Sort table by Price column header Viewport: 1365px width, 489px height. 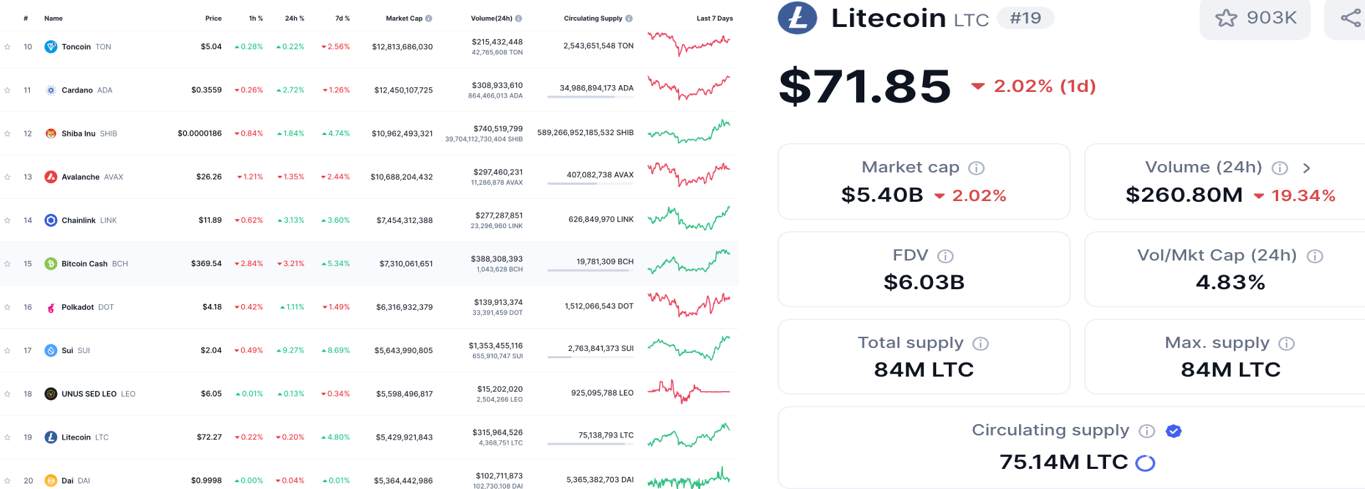(x=213, y=18)
